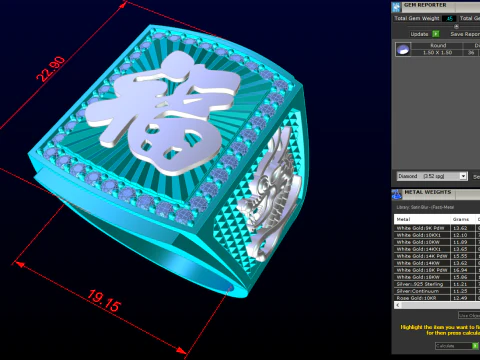Screen dimensions: 480x360
Task: Highlight the White Gold 14KW row
Action: 437,263
